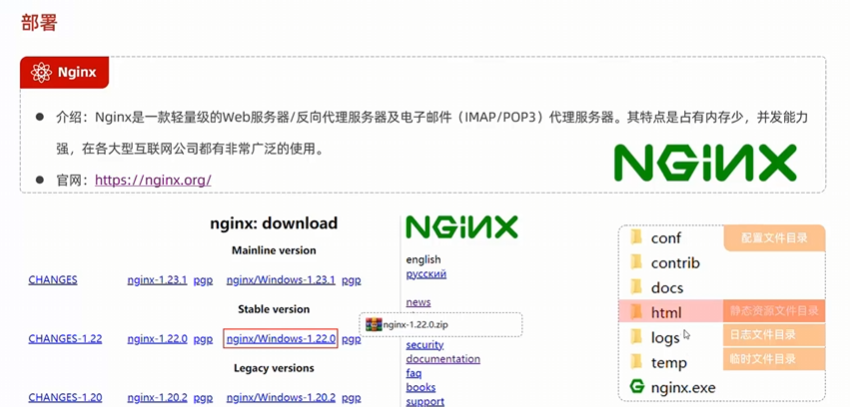850x407 pixels.
Task: Select the docs folder name
Action: (x=667, y=288)
